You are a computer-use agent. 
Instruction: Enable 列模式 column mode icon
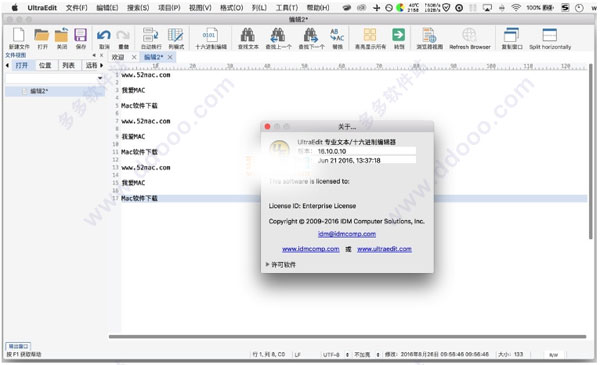coord(176,35)
